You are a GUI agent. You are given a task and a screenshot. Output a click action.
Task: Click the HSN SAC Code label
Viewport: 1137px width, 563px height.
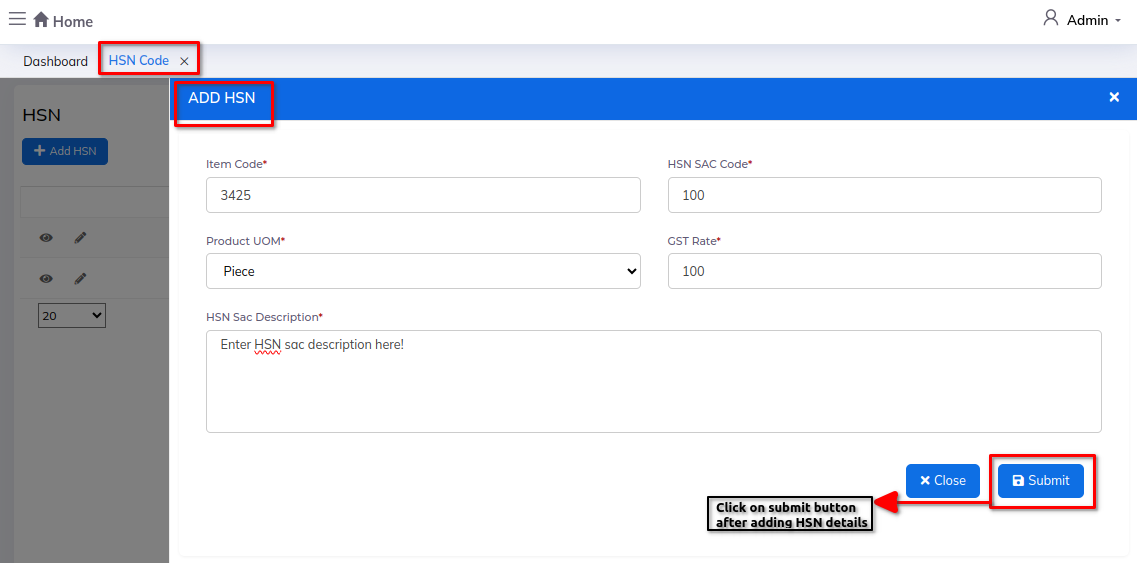[709, 165]
